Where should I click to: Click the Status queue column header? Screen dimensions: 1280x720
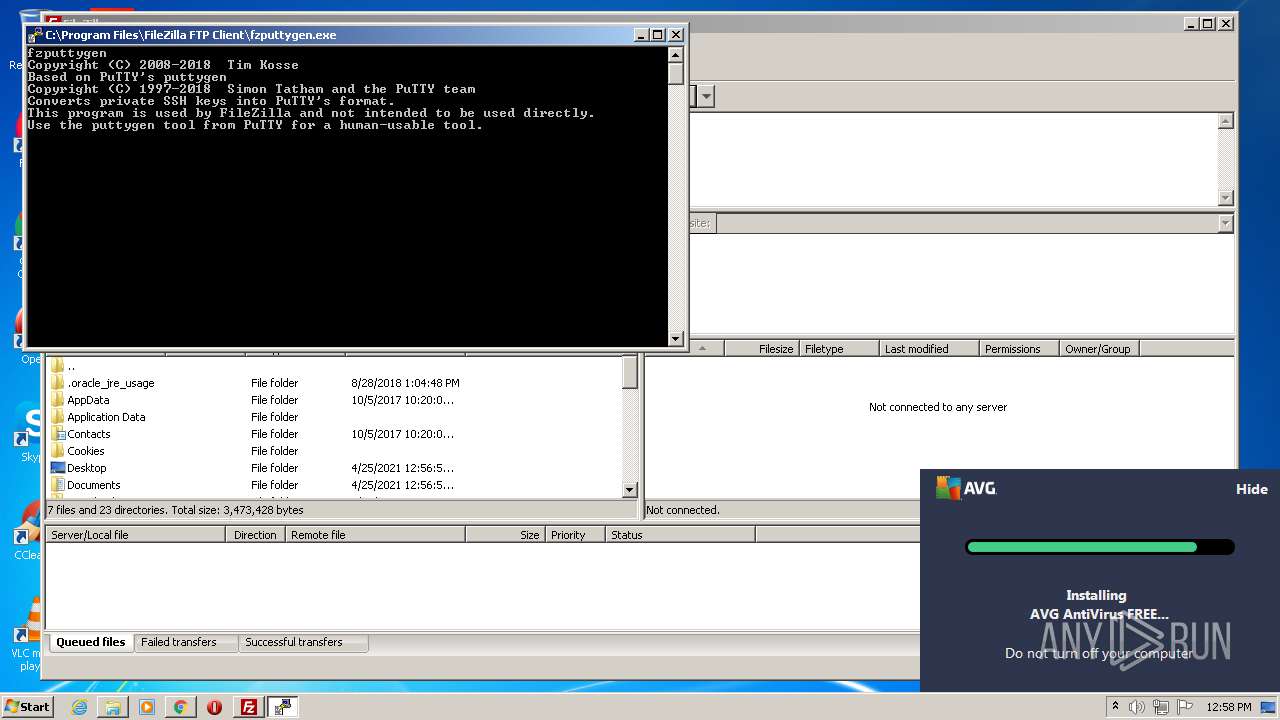pyautogui.click(x=680, y=535)
